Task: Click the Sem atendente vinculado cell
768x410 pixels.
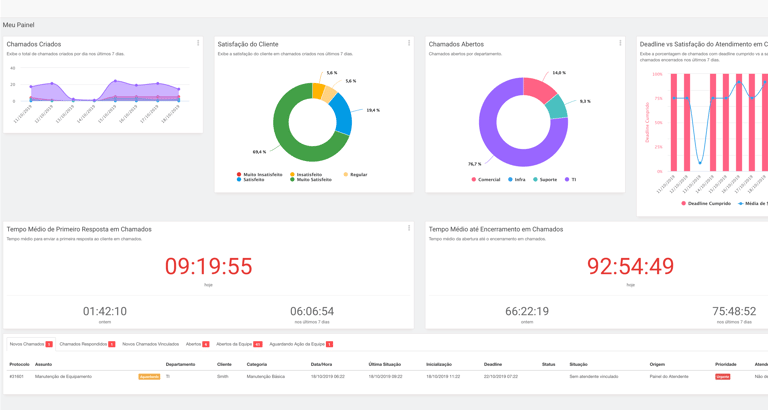Action: 594,377
